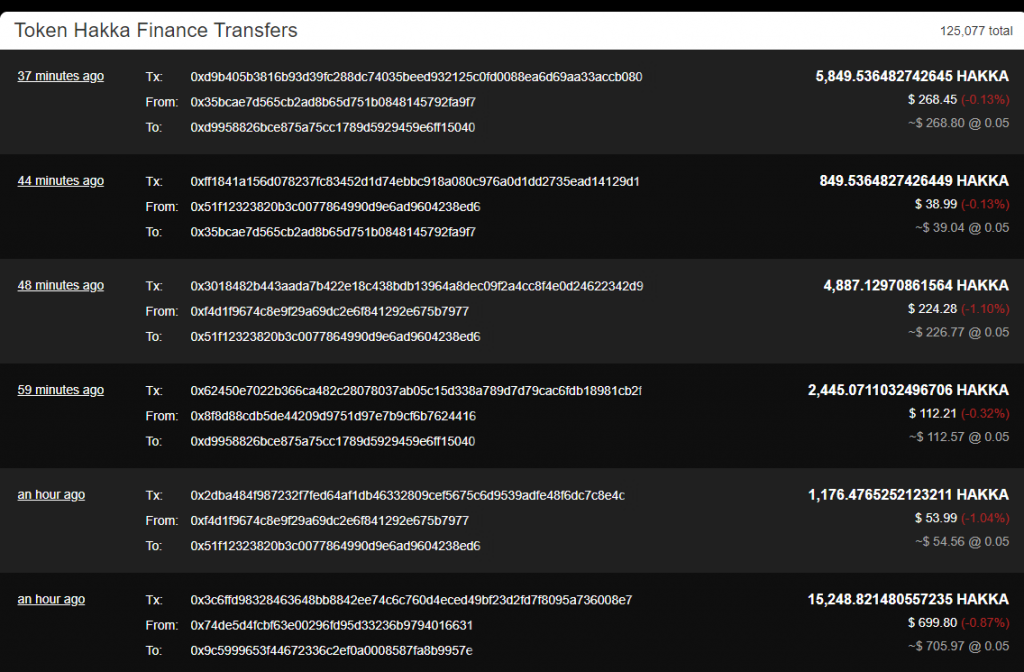Viewport: 1024px width, 672px height.
Task: Open transaction hash starting 0x62450e7022b3
Action: click(416, 391)
